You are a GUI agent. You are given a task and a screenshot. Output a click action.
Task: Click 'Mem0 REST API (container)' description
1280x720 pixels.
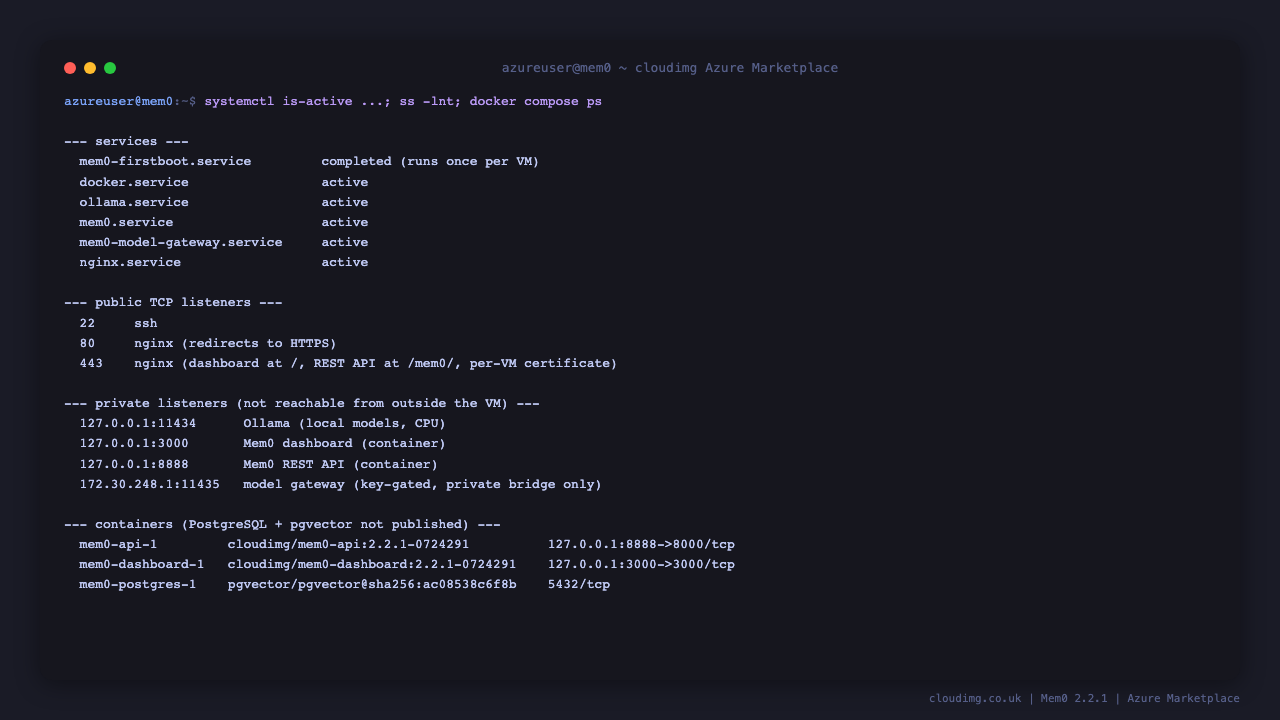(x=341, y=464)
